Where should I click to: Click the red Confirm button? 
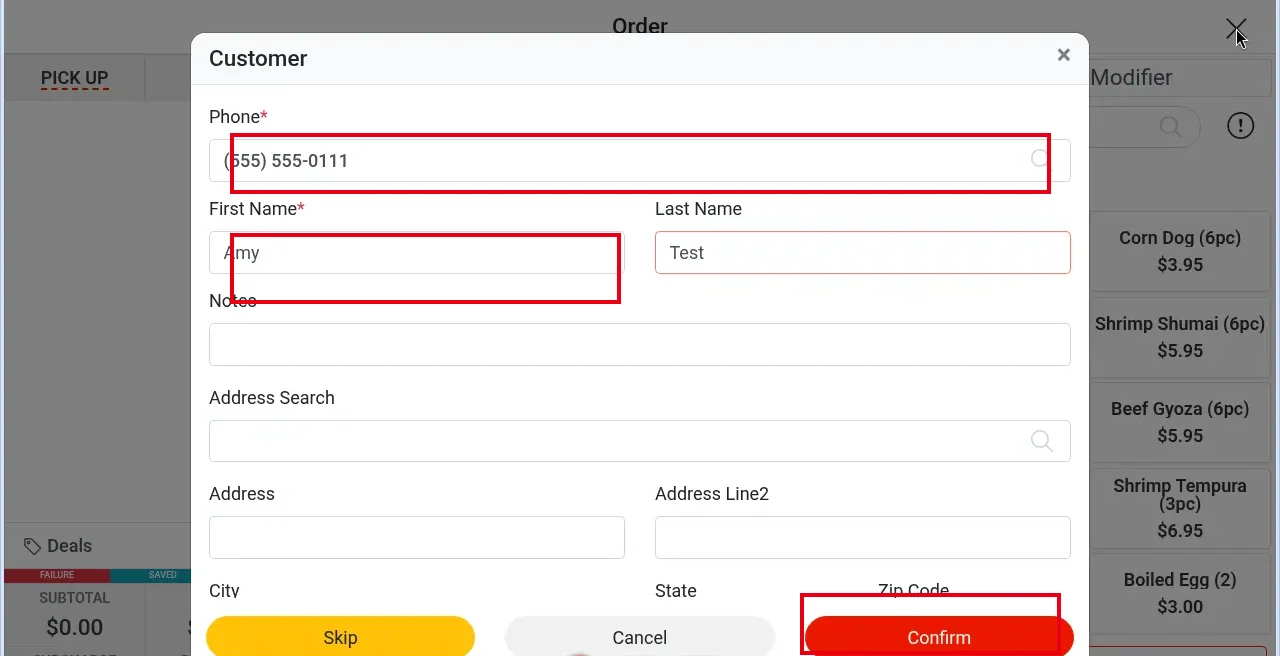pyautogui.click(x=939, y=637)
